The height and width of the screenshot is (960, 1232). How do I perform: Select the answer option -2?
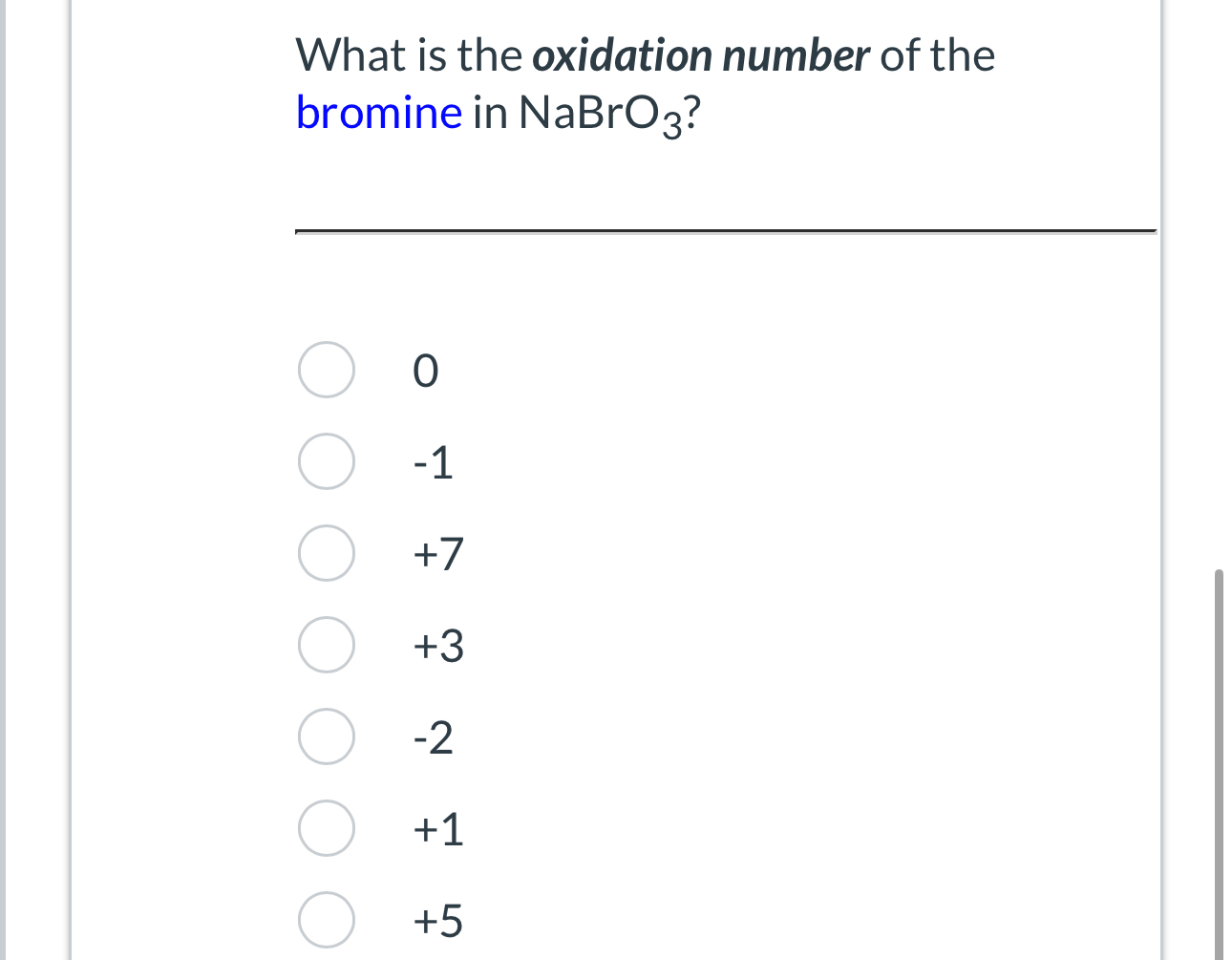point(325,736)
